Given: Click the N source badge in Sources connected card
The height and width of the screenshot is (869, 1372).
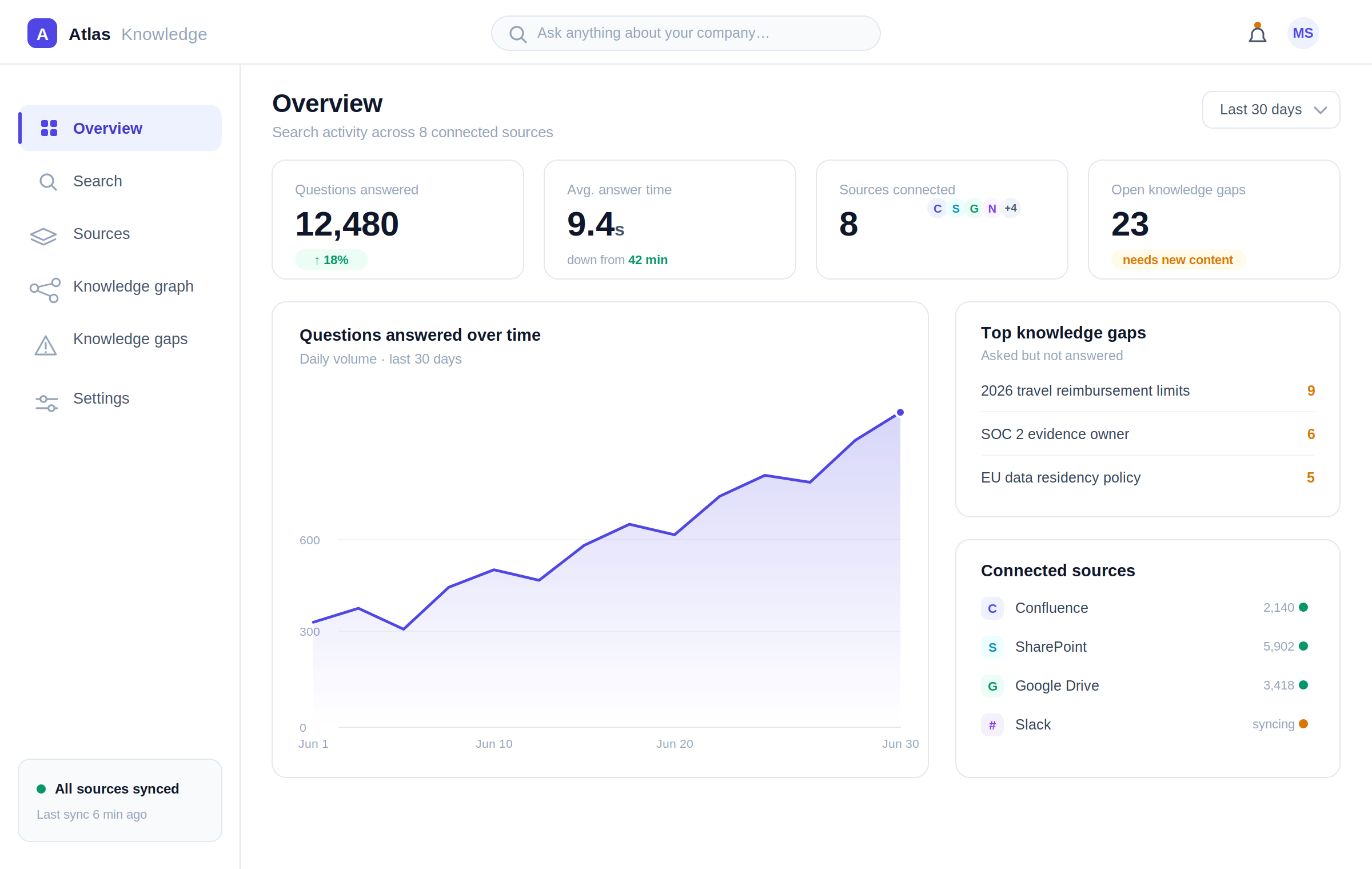Looking at the screenshot, I should point(992,209).
